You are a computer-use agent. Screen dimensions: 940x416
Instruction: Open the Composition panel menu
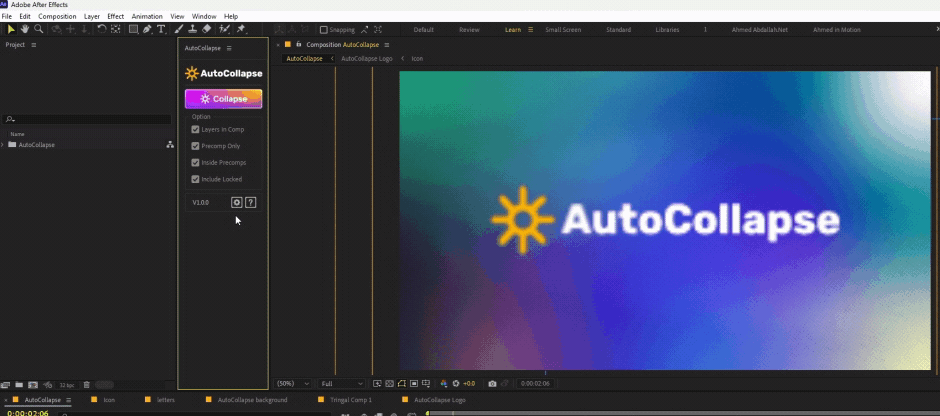point(387,45)
